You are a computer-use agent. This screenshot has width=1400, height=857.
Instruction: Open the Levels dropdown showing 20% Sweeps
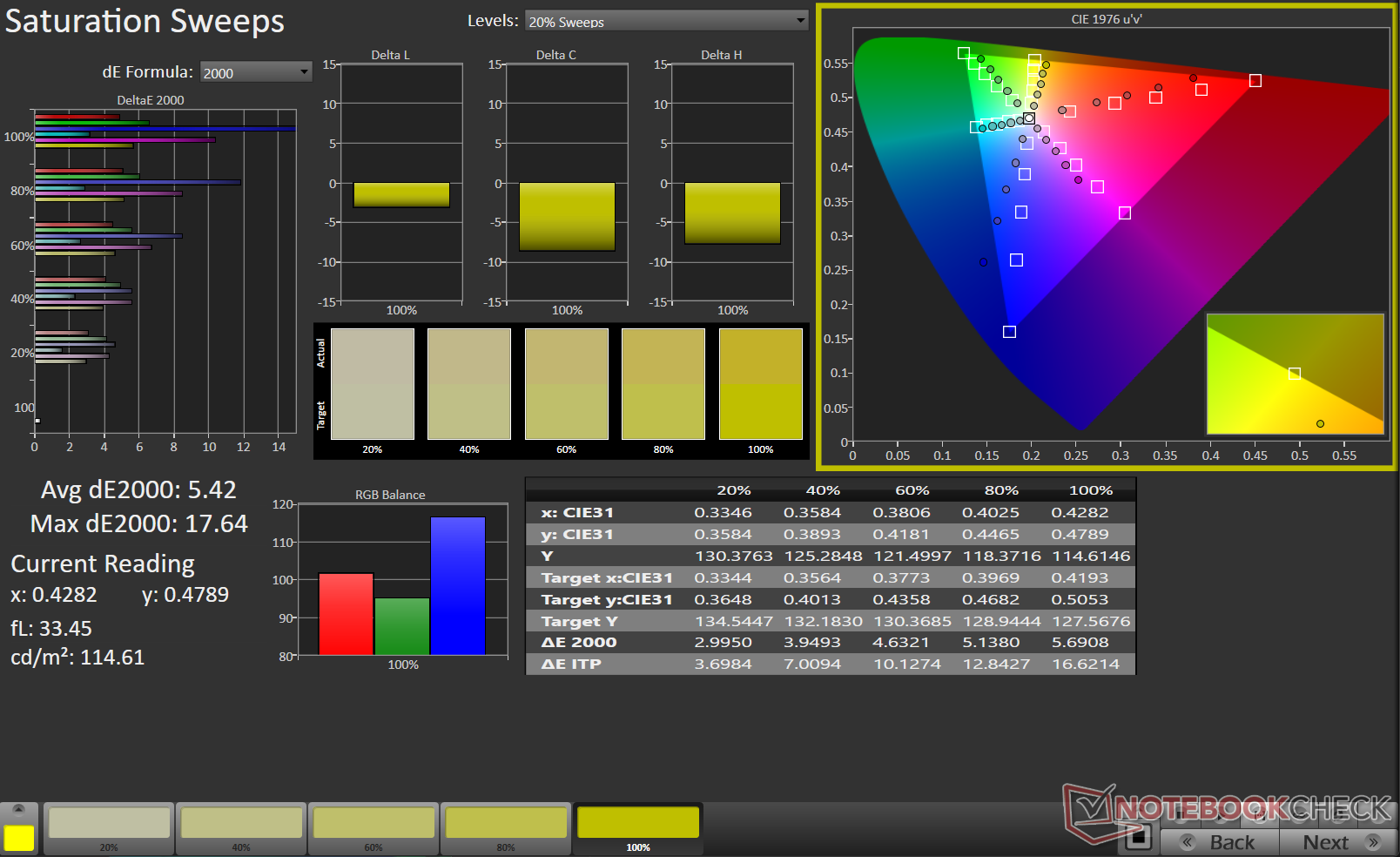[667, 21]
